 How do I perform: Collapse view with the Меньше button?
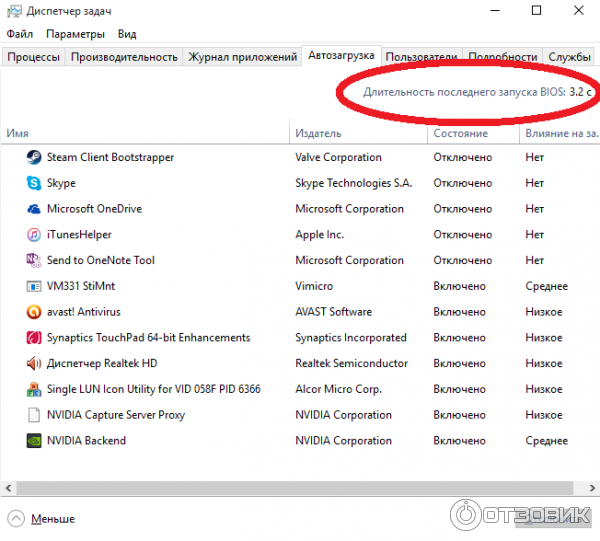click(x=42, y=519)
